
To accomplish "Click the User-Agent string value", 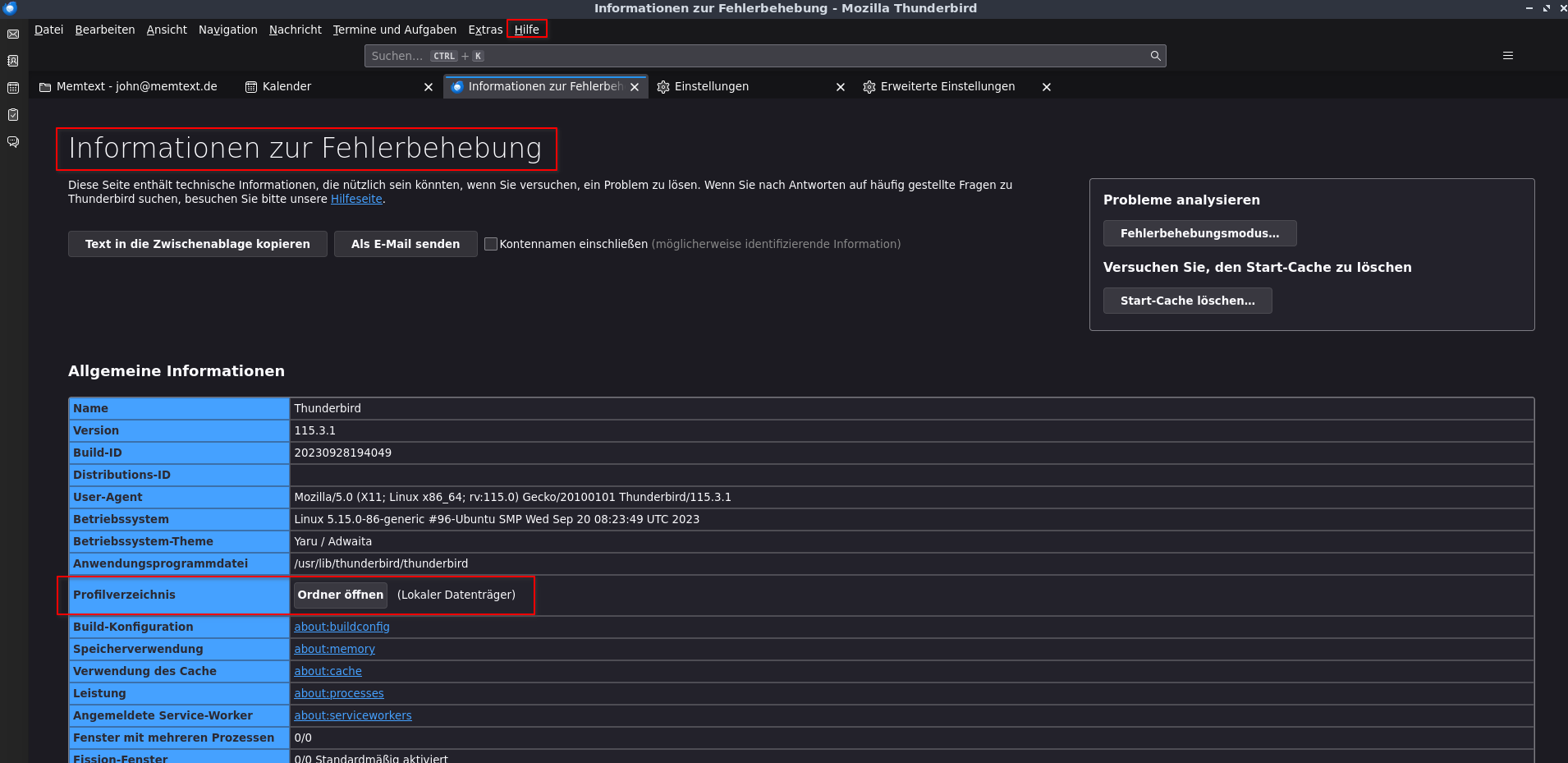I will point(512,497).
